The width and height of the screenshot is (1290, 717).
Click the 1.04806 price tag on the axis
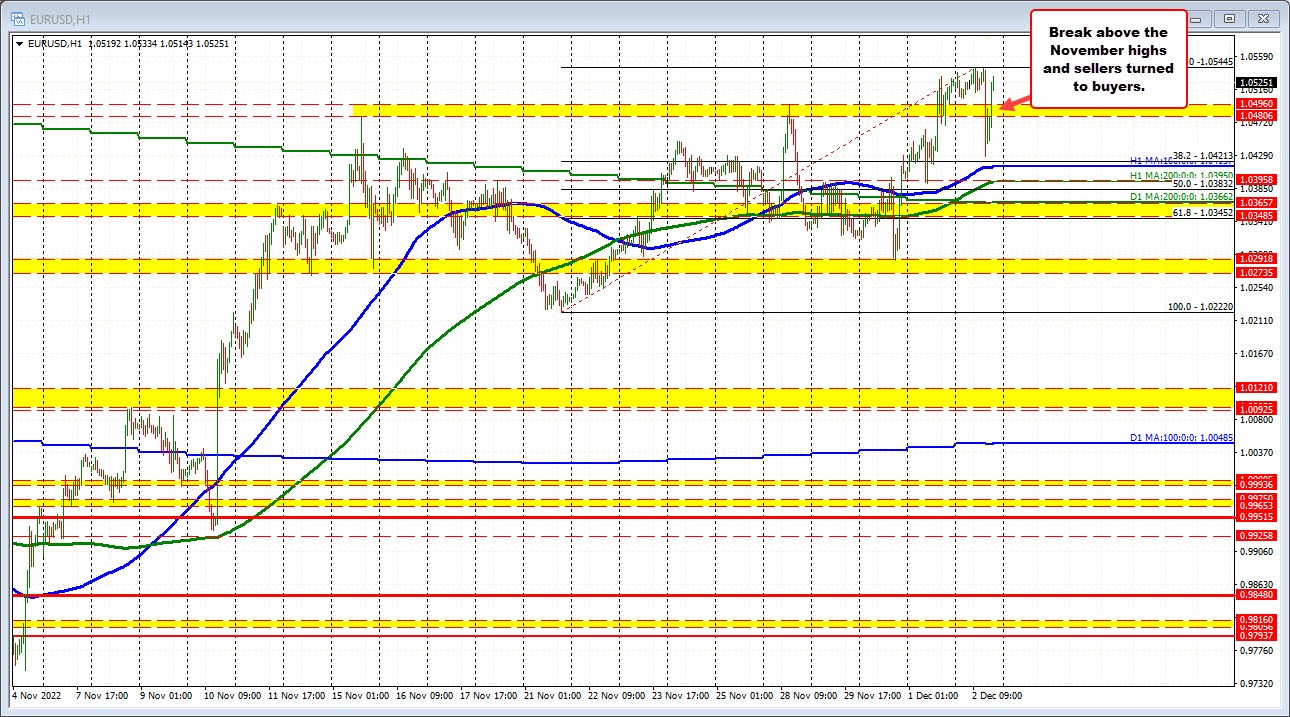tap(1254, 115)
